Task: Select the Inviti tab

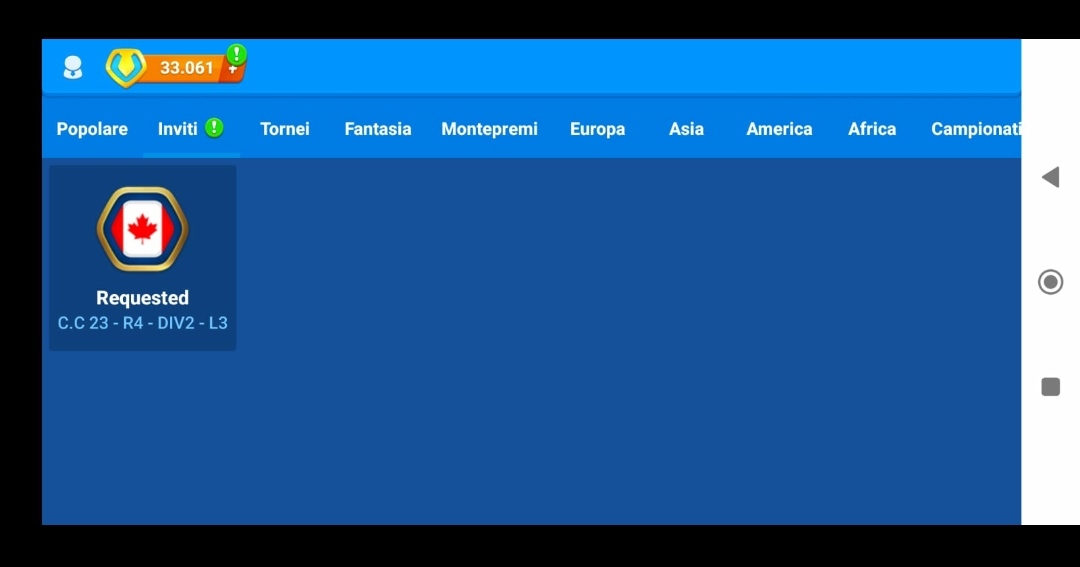Action: [178, 129]
